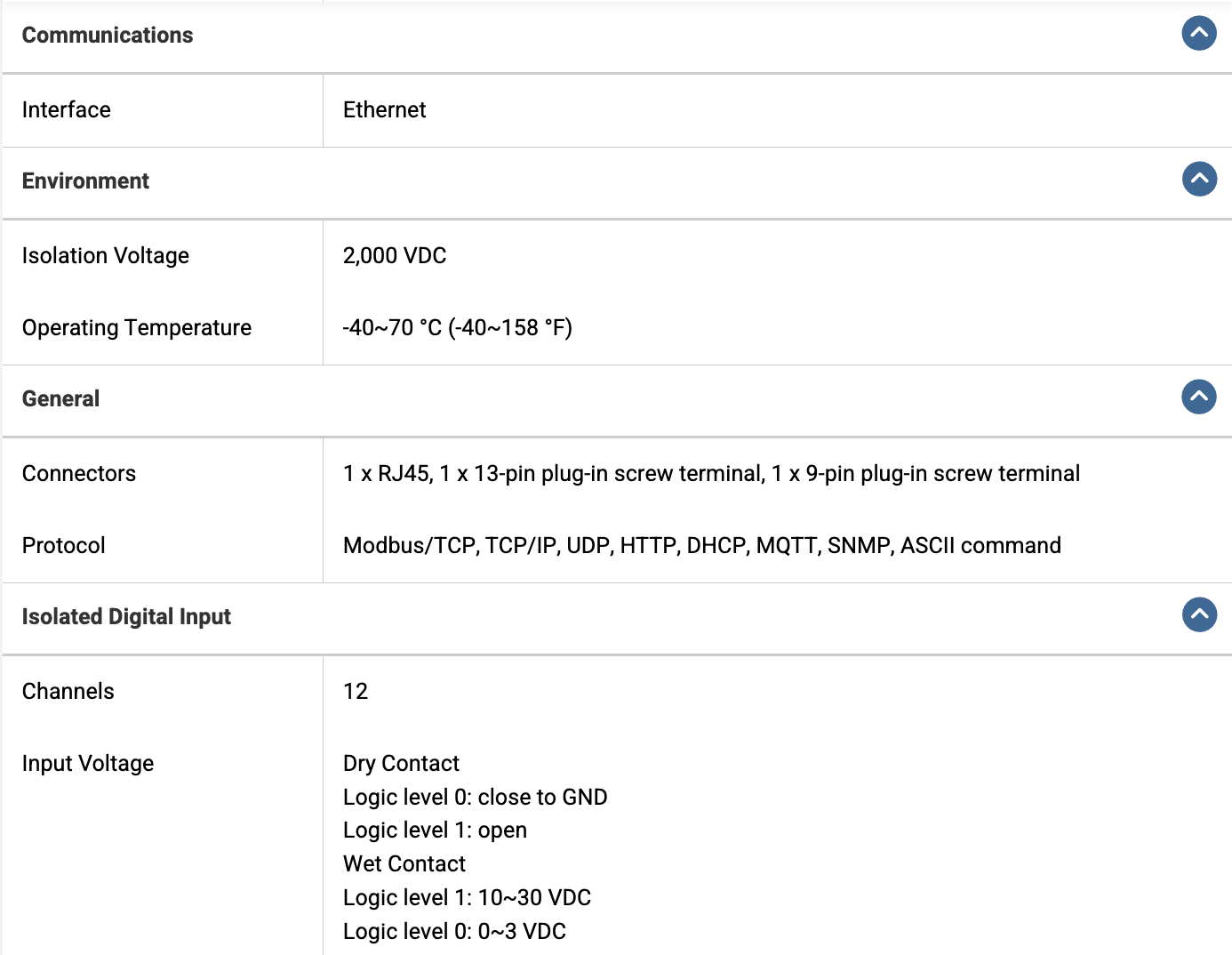Collapse the Communications section chevron
1232x955 pixels.
1199,34
